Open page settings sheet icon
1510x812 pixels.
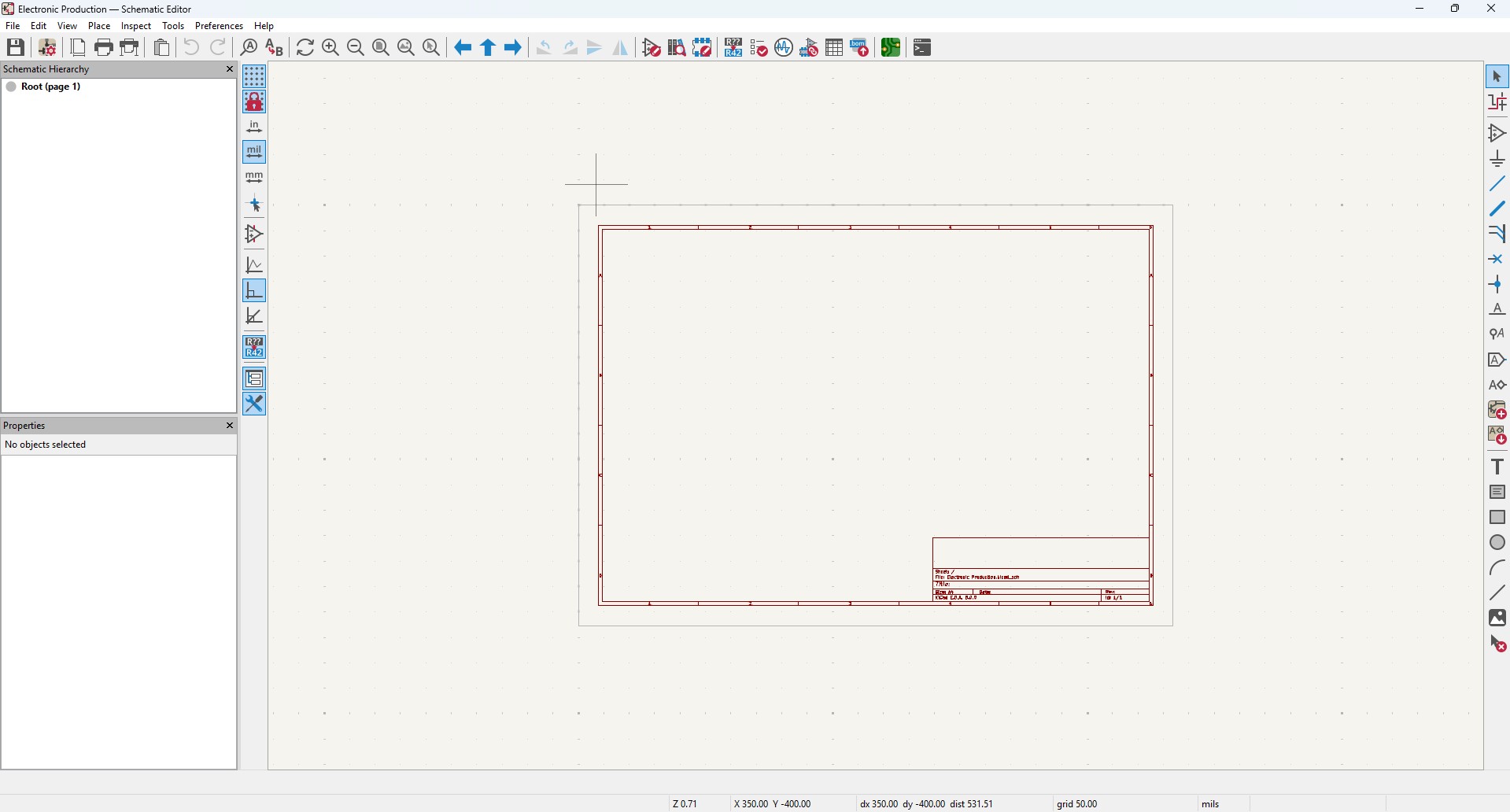(x=78, y=47)
